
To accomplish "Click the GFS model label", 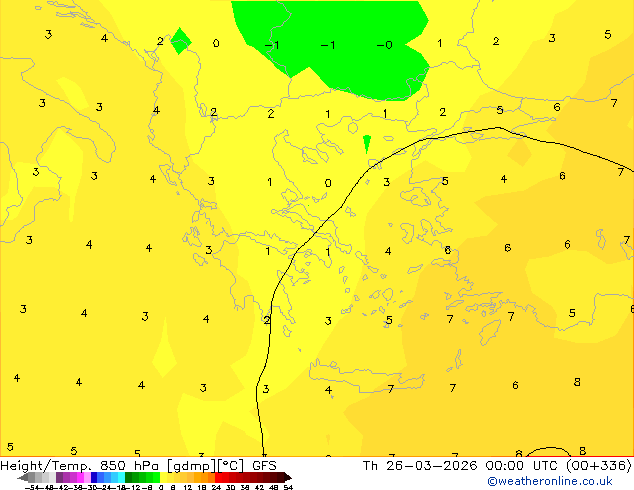I will pos(264,466).
